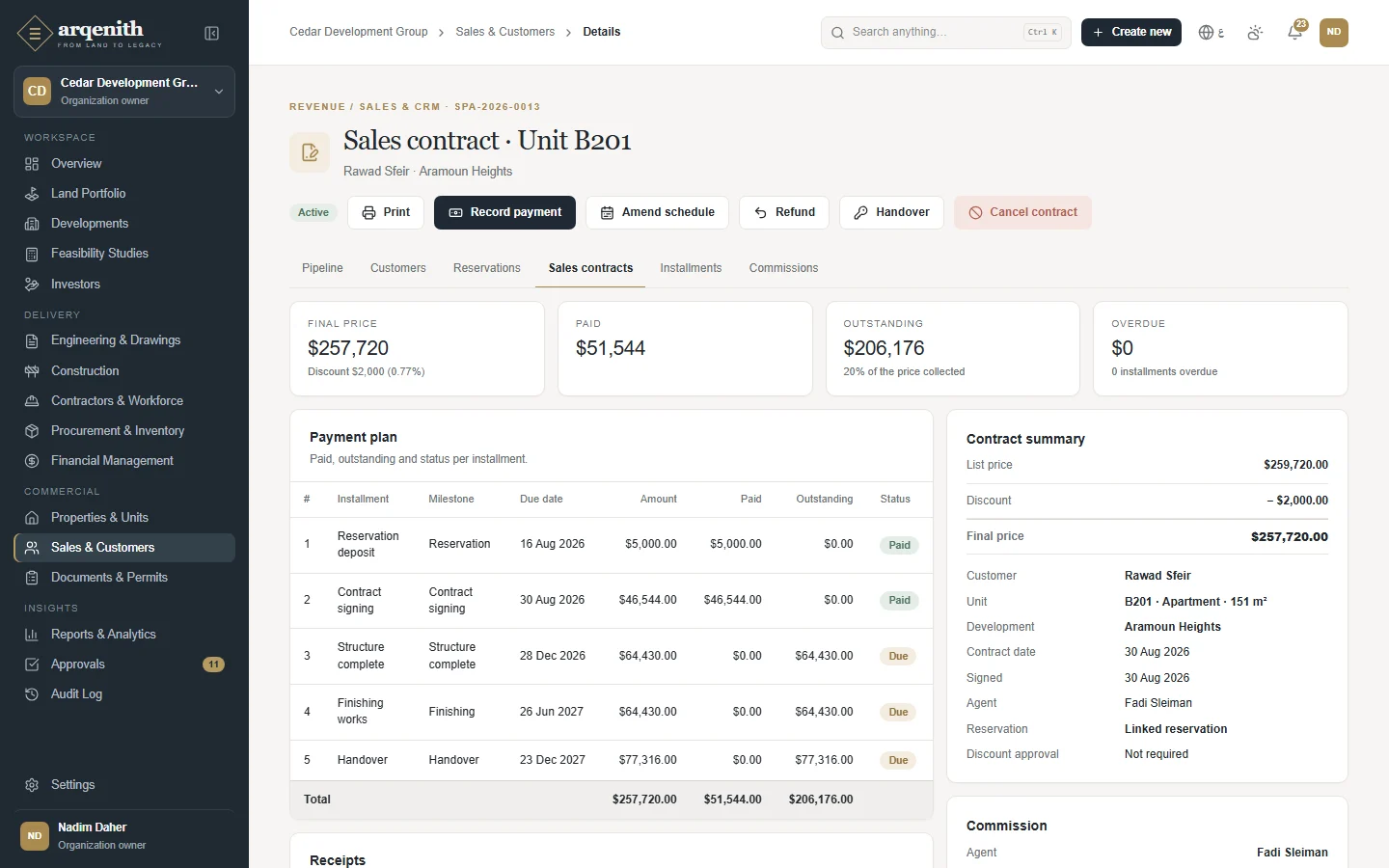The height and width of the screenshot is (868, 1389).
Task: Expand Cedar Development Group organization switcher
Action: click(124, 92)
